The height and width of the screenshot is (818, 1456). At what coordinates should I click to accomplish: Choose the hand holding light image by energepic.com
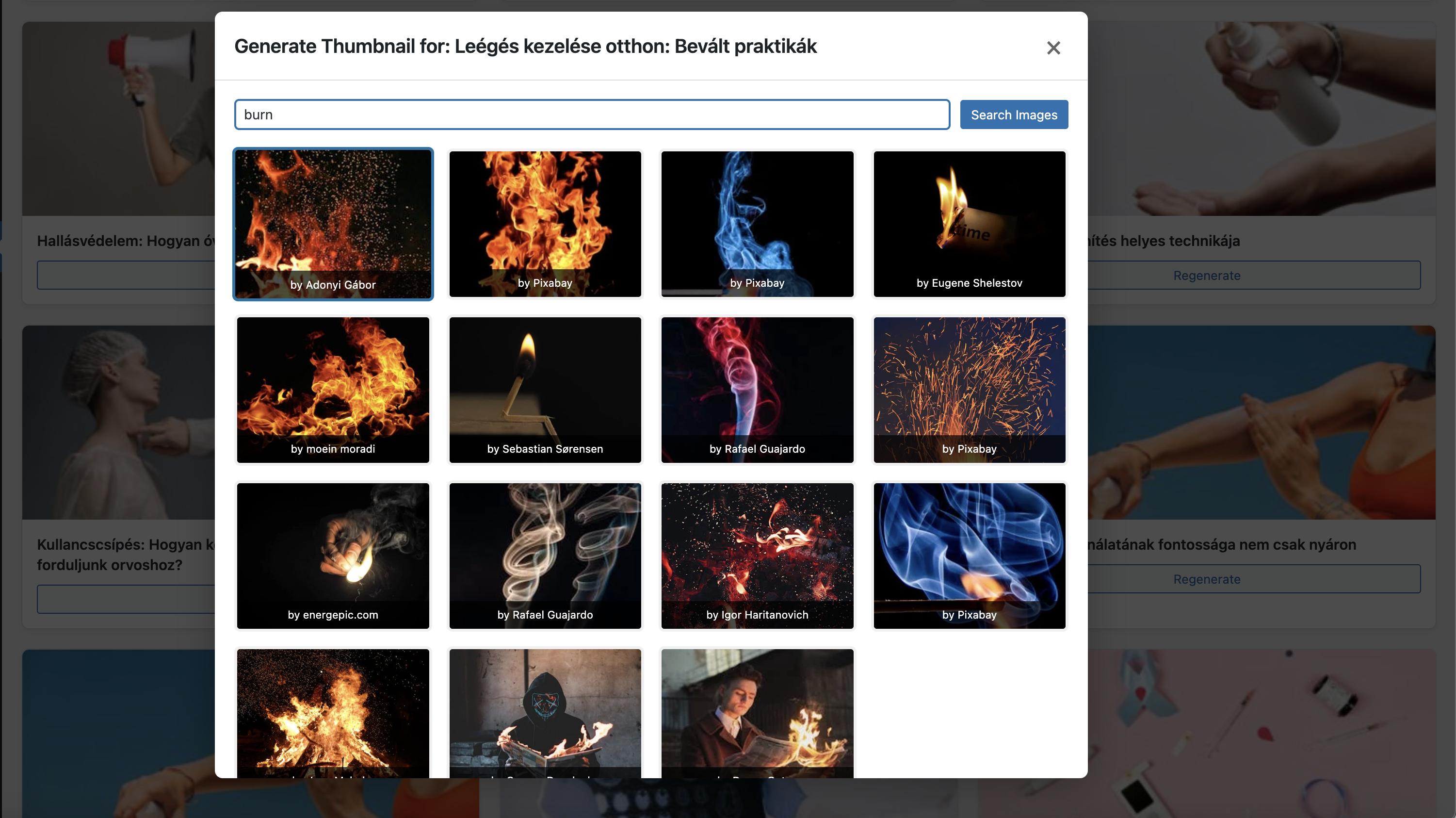pyautogui.click(x=333, y=556)
